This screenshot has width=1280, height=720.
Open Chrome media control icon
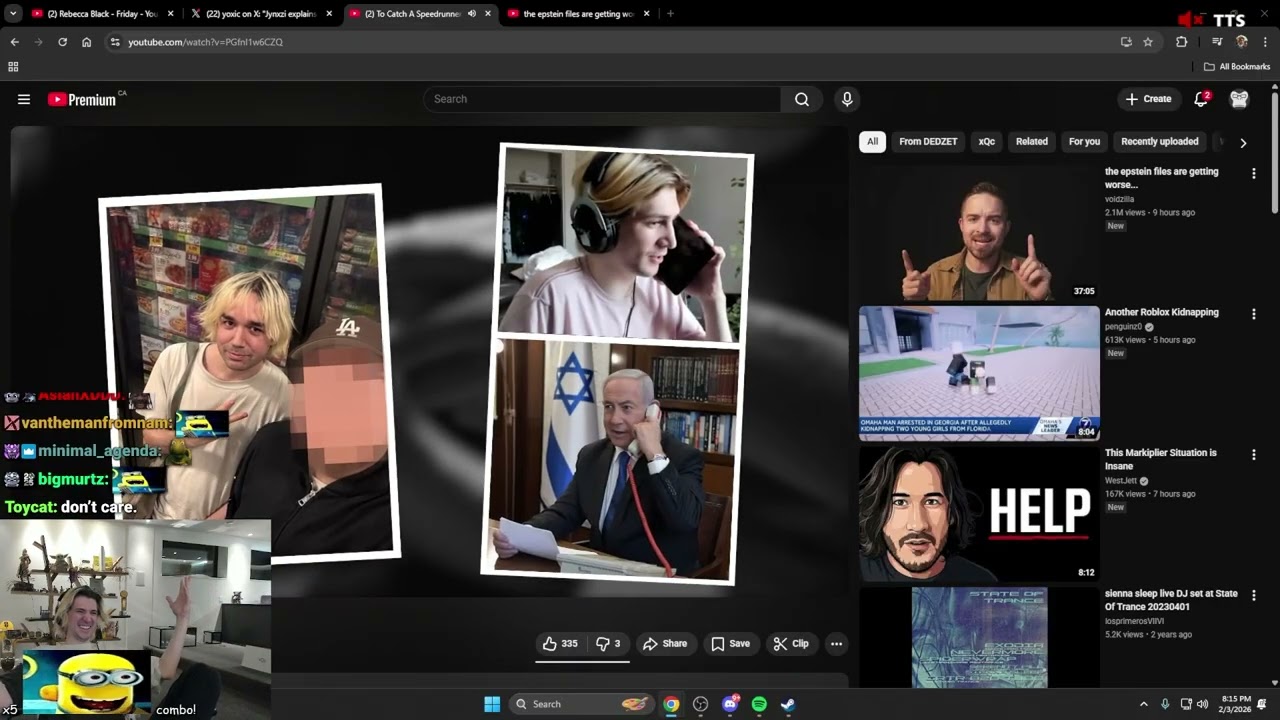(1217, 42)
